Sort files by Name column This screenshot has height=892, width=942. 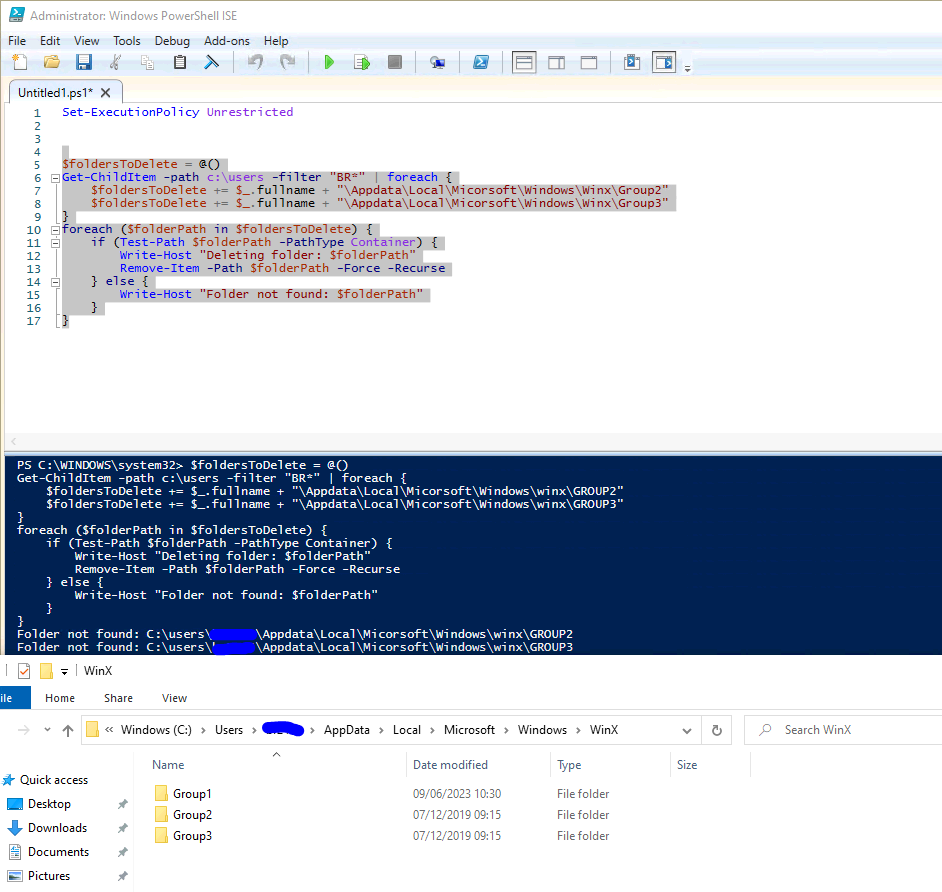[x=168, y=765]
